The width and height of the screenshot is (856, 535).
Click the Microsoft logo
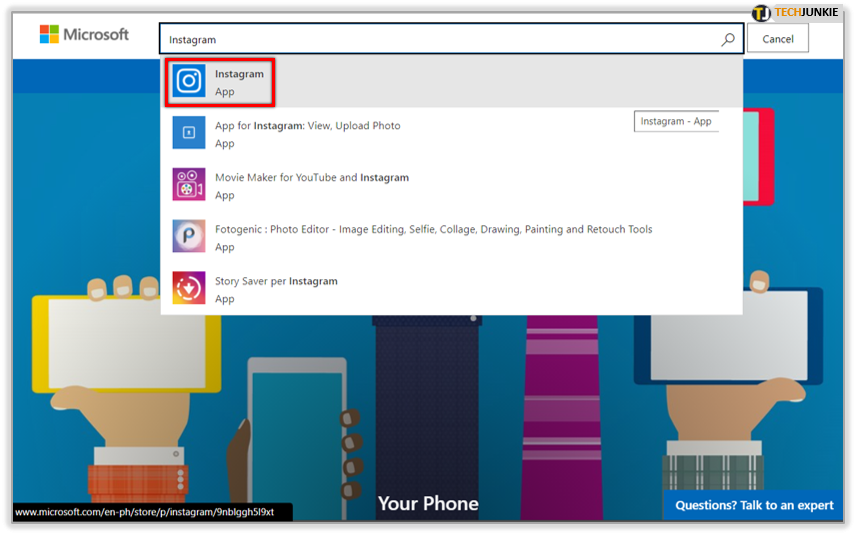pyautogui.click(x=84, y=35)
